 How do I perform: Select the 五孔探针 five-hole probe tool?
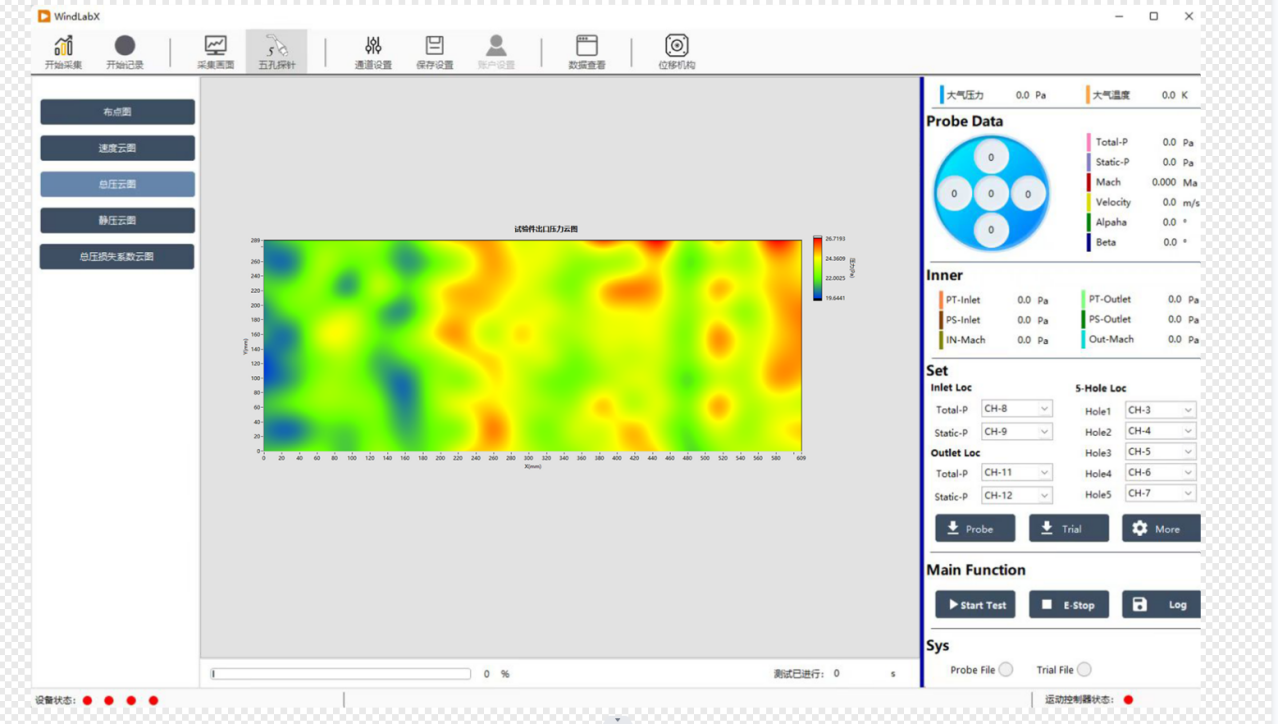point(276,52)
